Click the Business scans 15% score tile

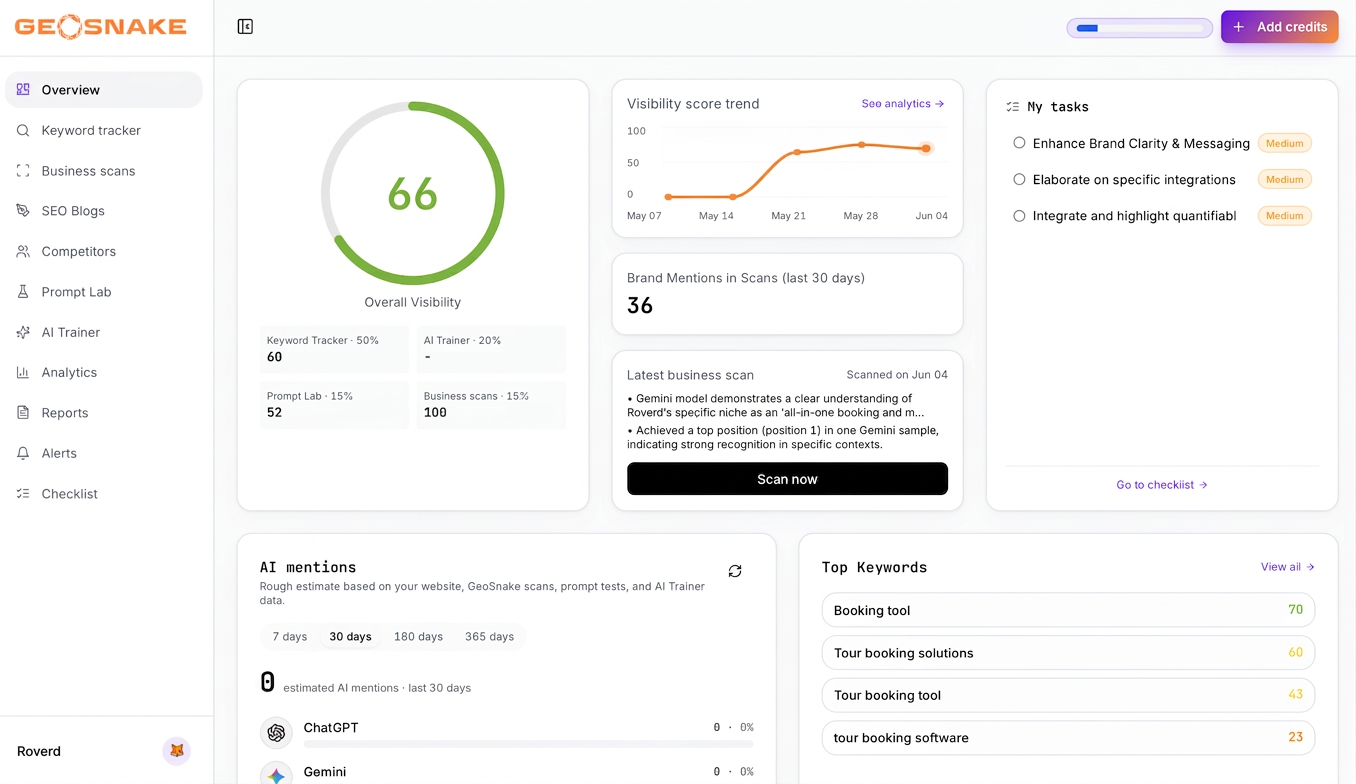click(x=491, y=405)
